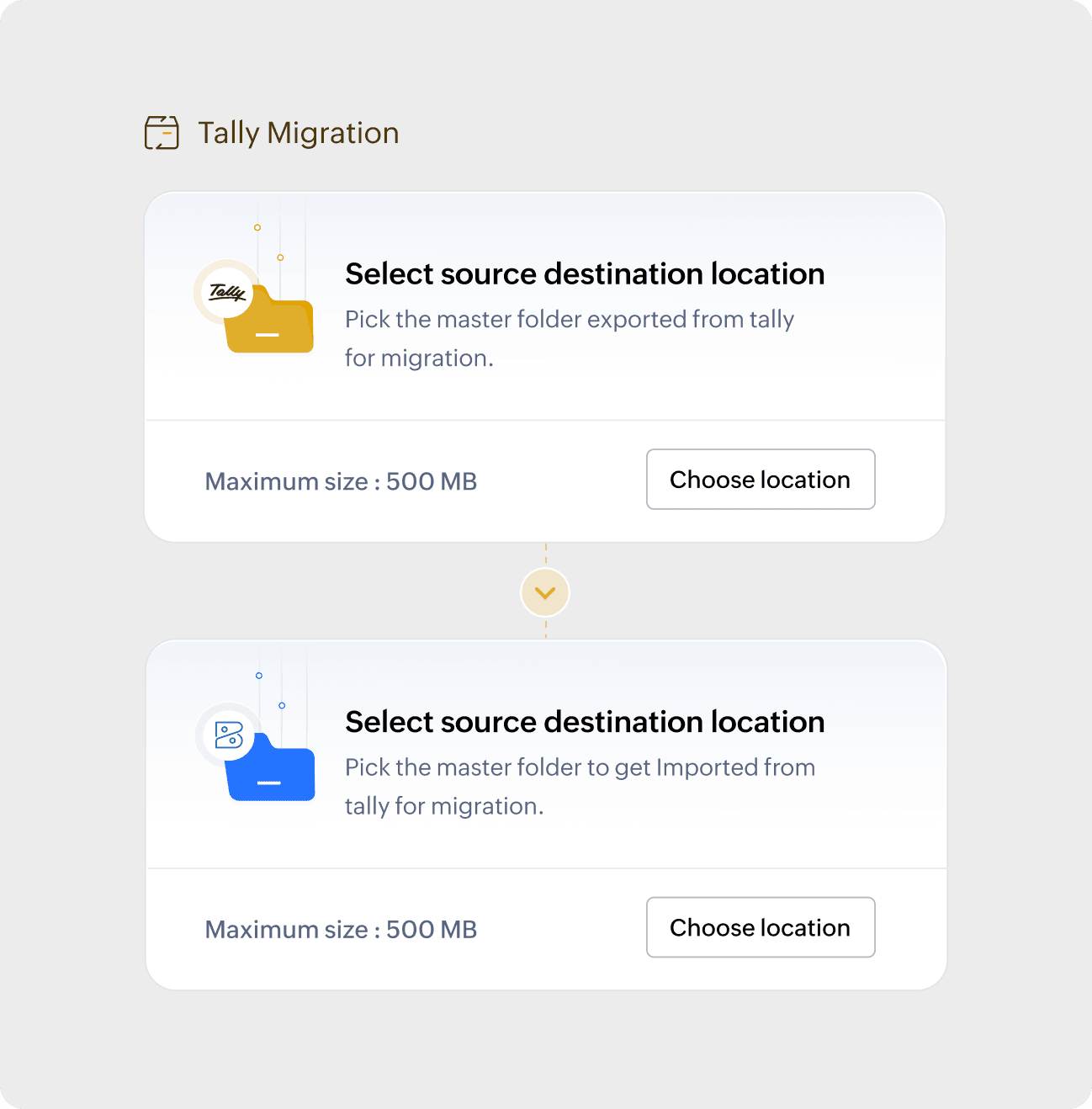The image size is (1092, 1109).
Task: Click the Maximum size label in the blue-folder card
Action: pyautogui.click(x=341, y=929)
